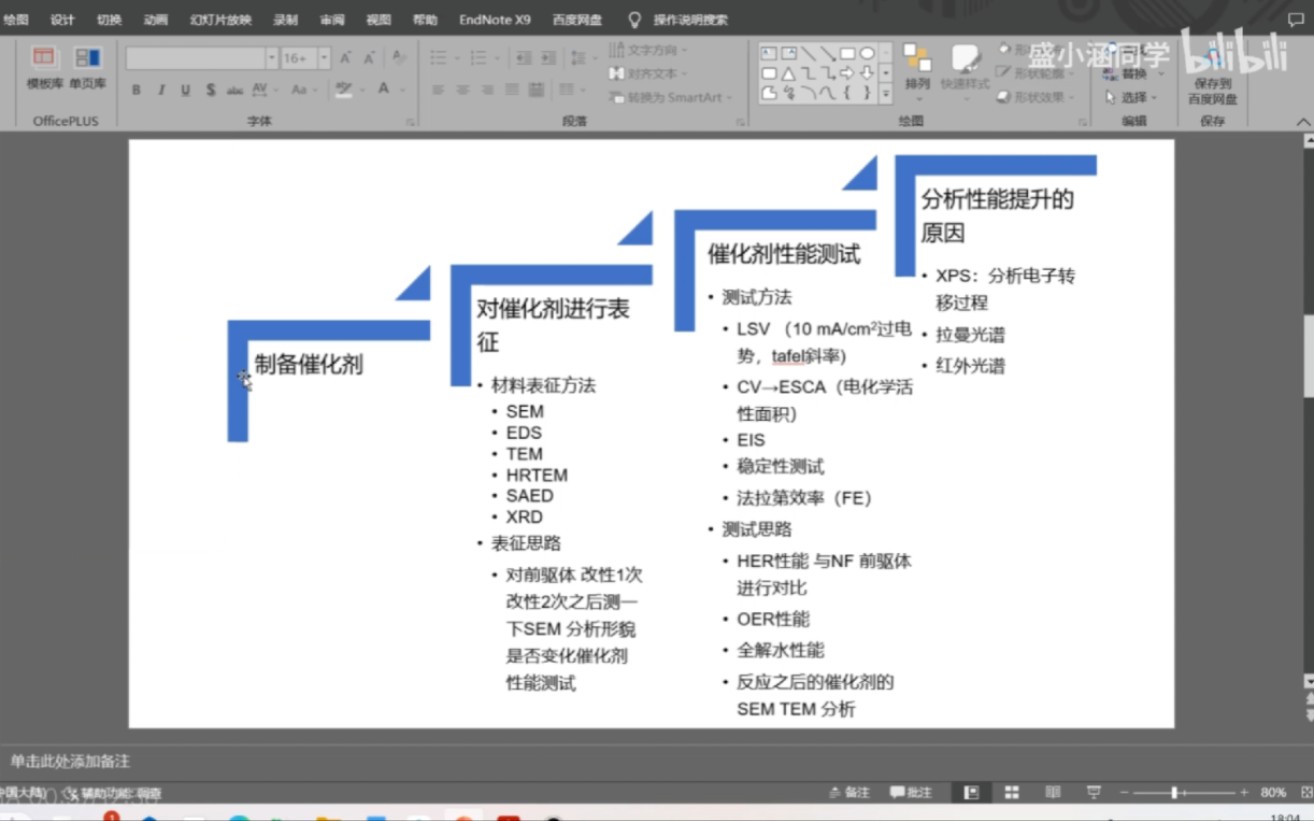Apply the font color A
This screenshot has width=1314, height=821.
point(383,90)
